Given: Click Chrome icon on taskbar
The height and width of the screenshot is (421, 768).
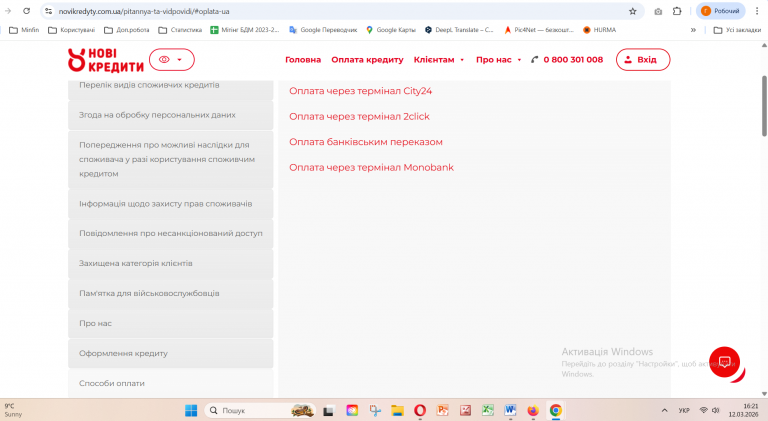Looking at the screenshot, I should 555,410.
